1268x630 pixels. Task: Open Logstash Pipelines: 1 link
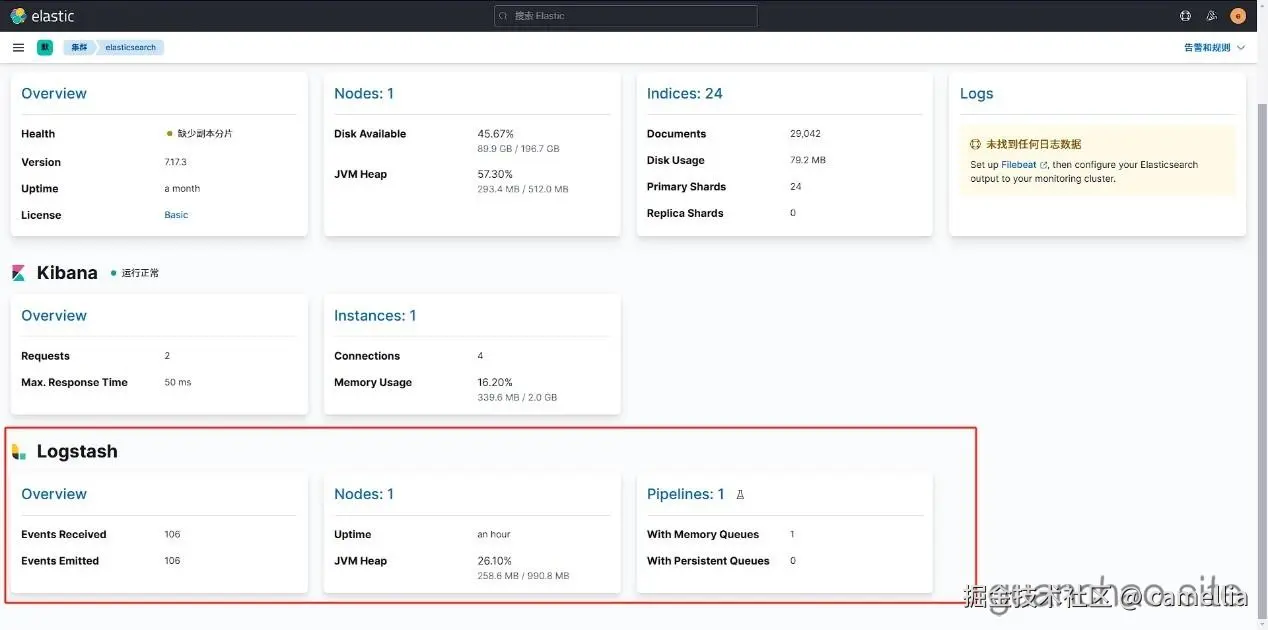click(686, 494)
